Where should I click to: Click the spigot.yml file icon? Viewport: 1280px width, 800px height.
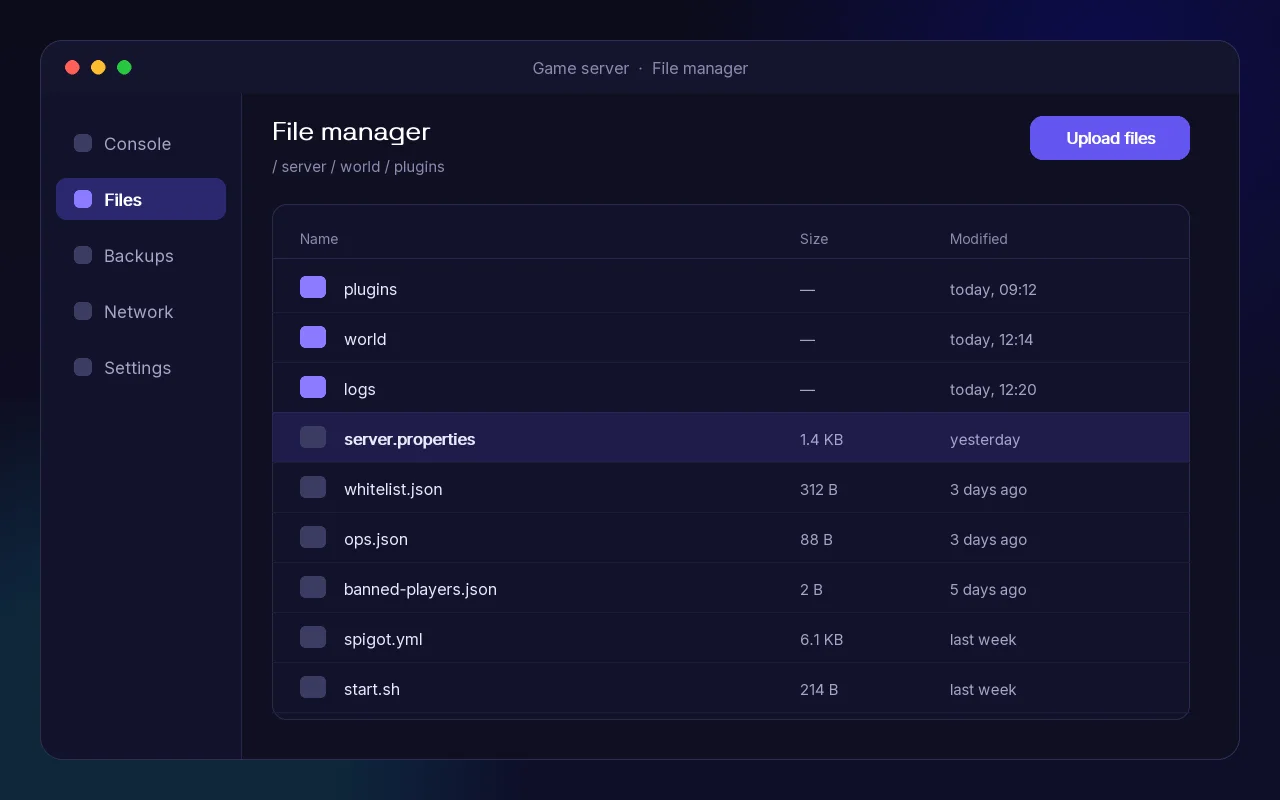tap(313, 637)
